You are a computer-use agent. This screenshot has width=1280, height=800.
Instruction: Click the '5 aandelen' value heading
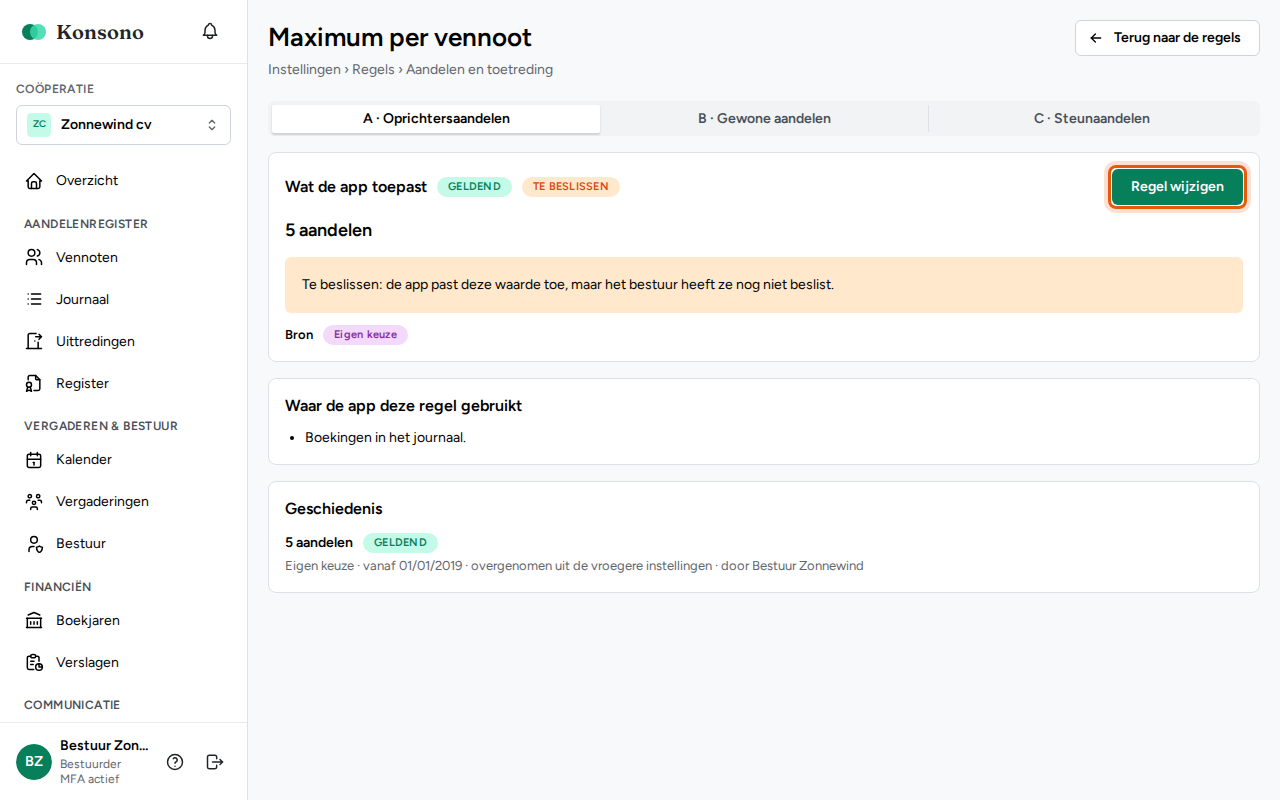(328, 231)
